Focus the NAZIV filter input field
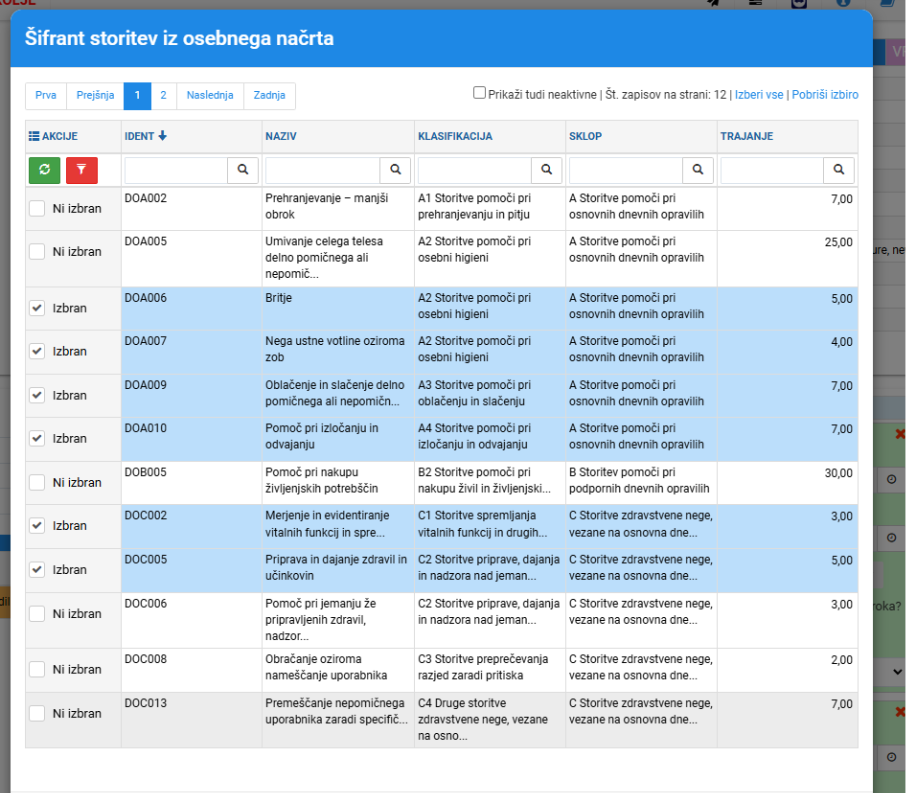The image size is (906, 793). click(322, 170)
